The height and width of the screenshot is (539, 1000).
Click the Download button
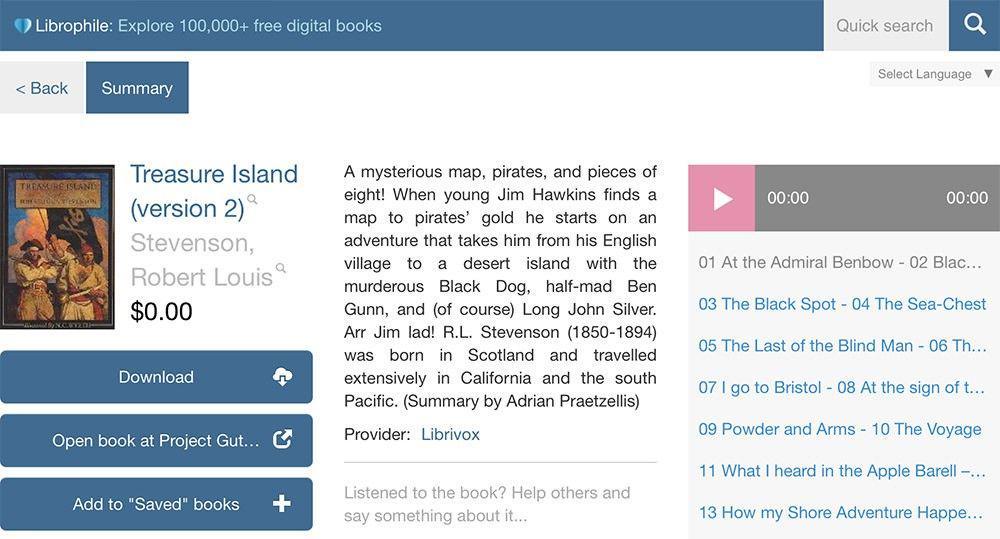[156, 377]
